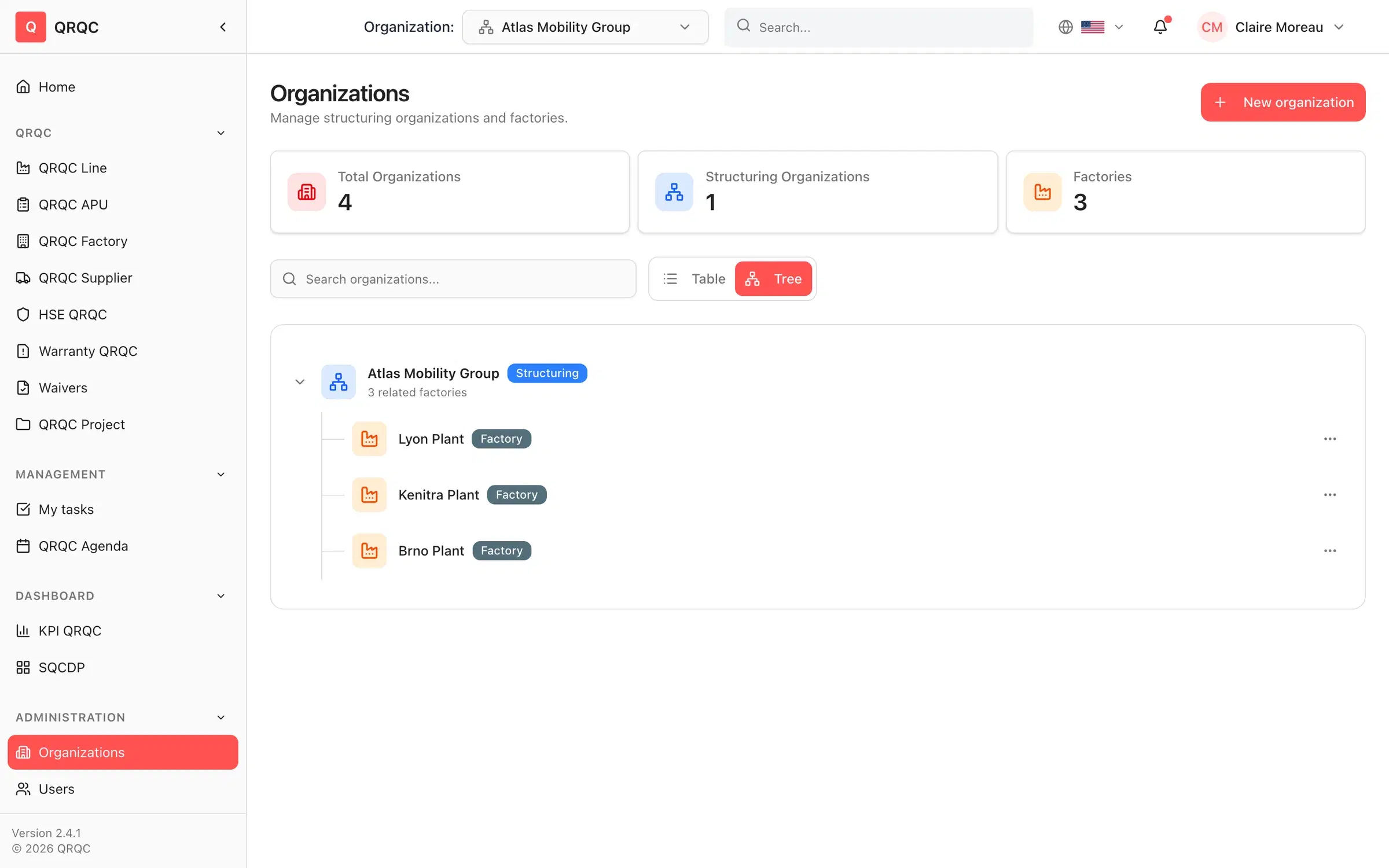Focus the Search organizations field
The width and height of the screenshot is (1389, 868).
click(453, 279)
